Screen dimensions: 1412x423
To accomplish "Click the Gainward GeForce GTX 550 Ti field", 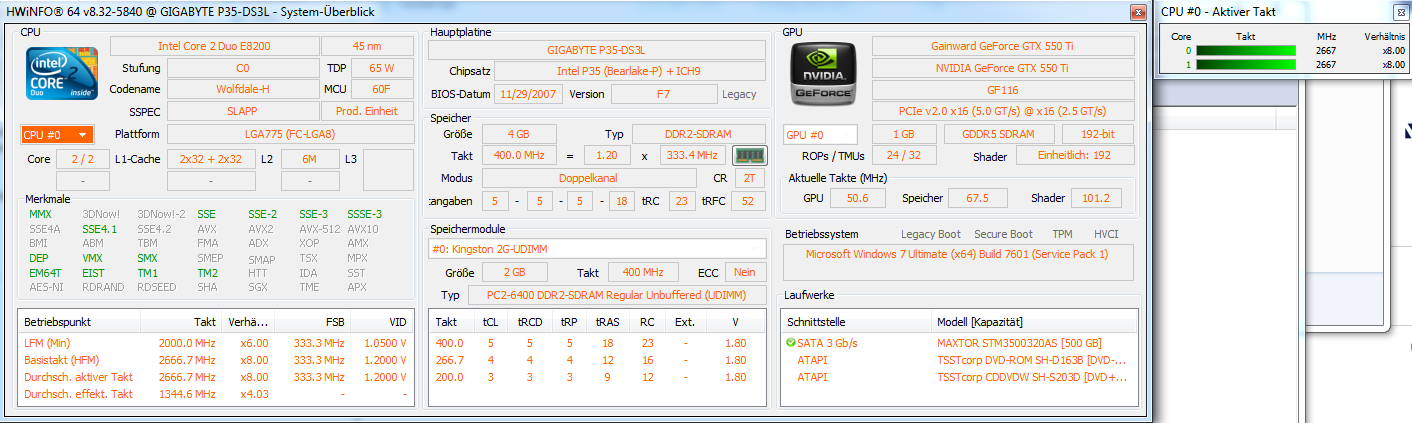I will (1003, 46).
